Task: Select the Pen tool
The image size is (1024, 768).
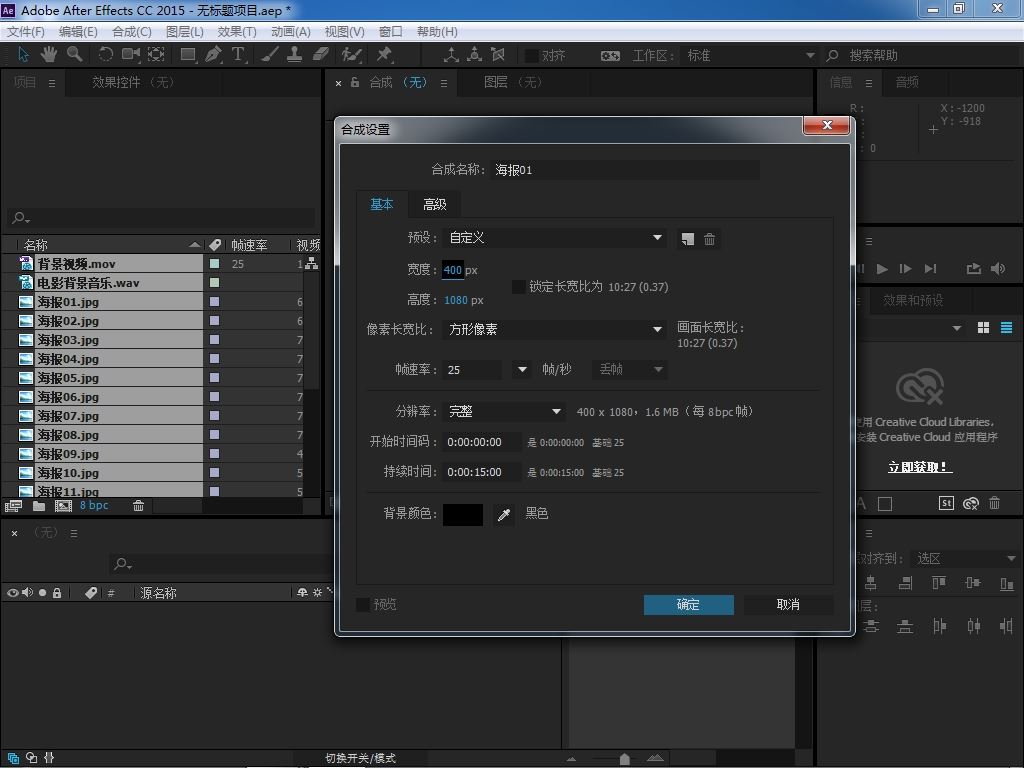Action: point(214,54)
